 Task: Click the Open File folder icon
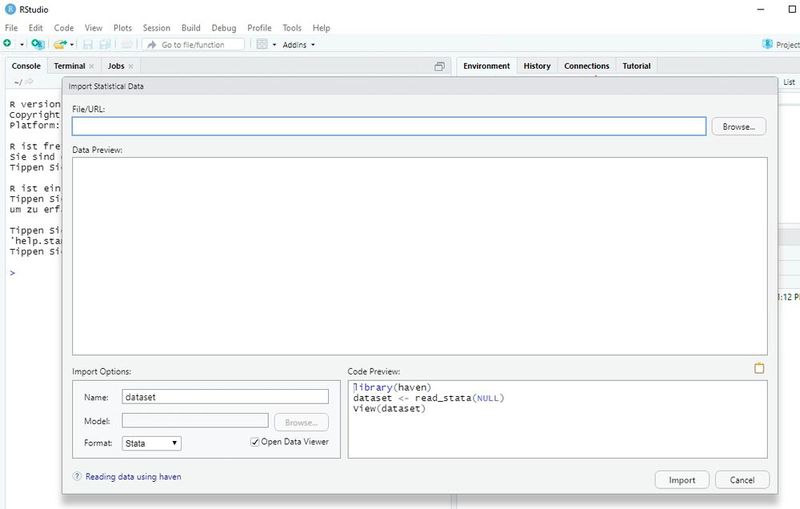[60, 44]
